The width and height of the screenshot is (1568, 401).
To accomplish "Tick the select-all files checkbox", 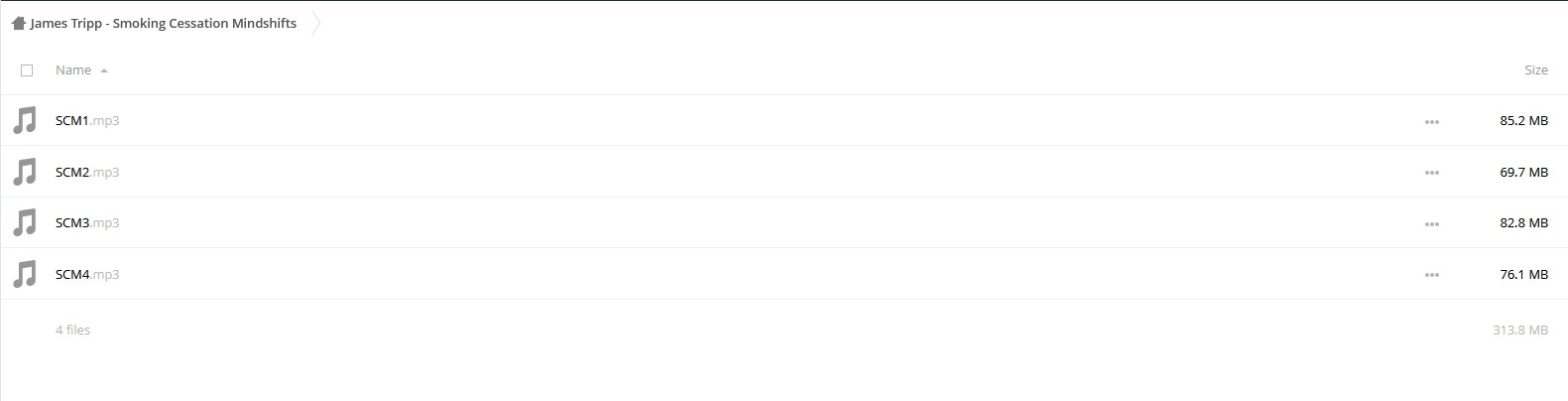I will (27, 70).
